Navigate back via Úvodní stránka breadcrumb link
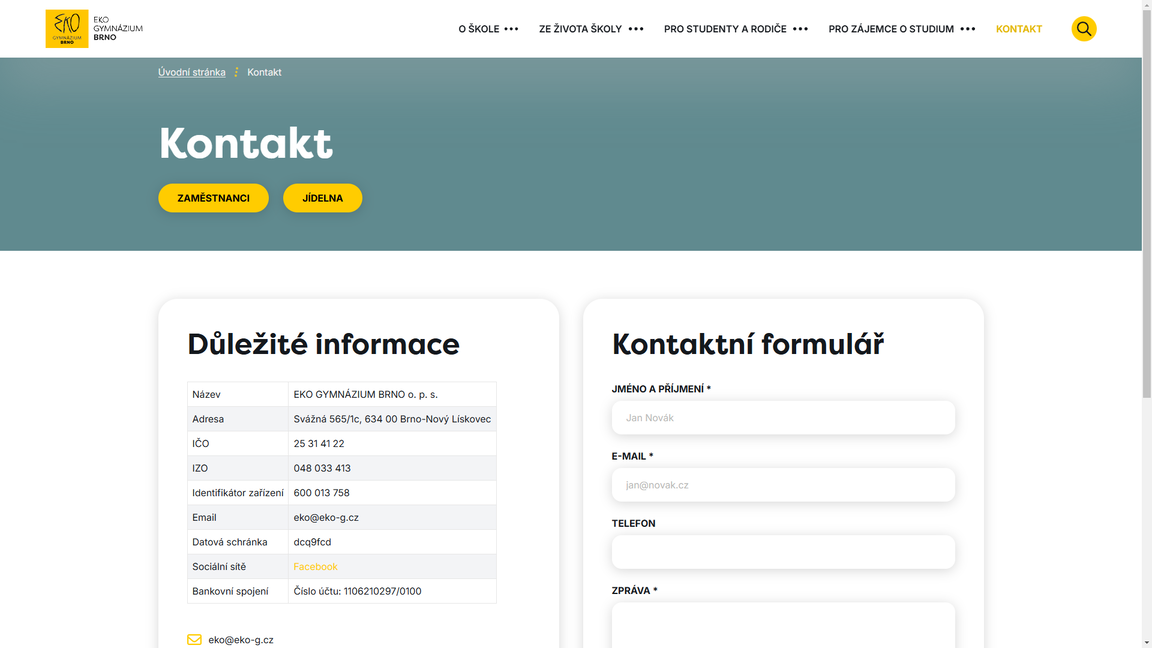Viewport: 1152px width, 648px height. pos(191,71)
